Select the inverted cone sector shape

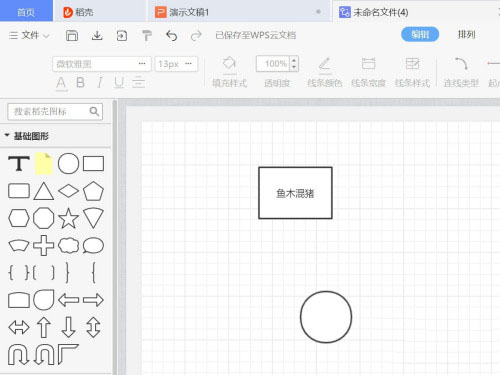[93, 218]
